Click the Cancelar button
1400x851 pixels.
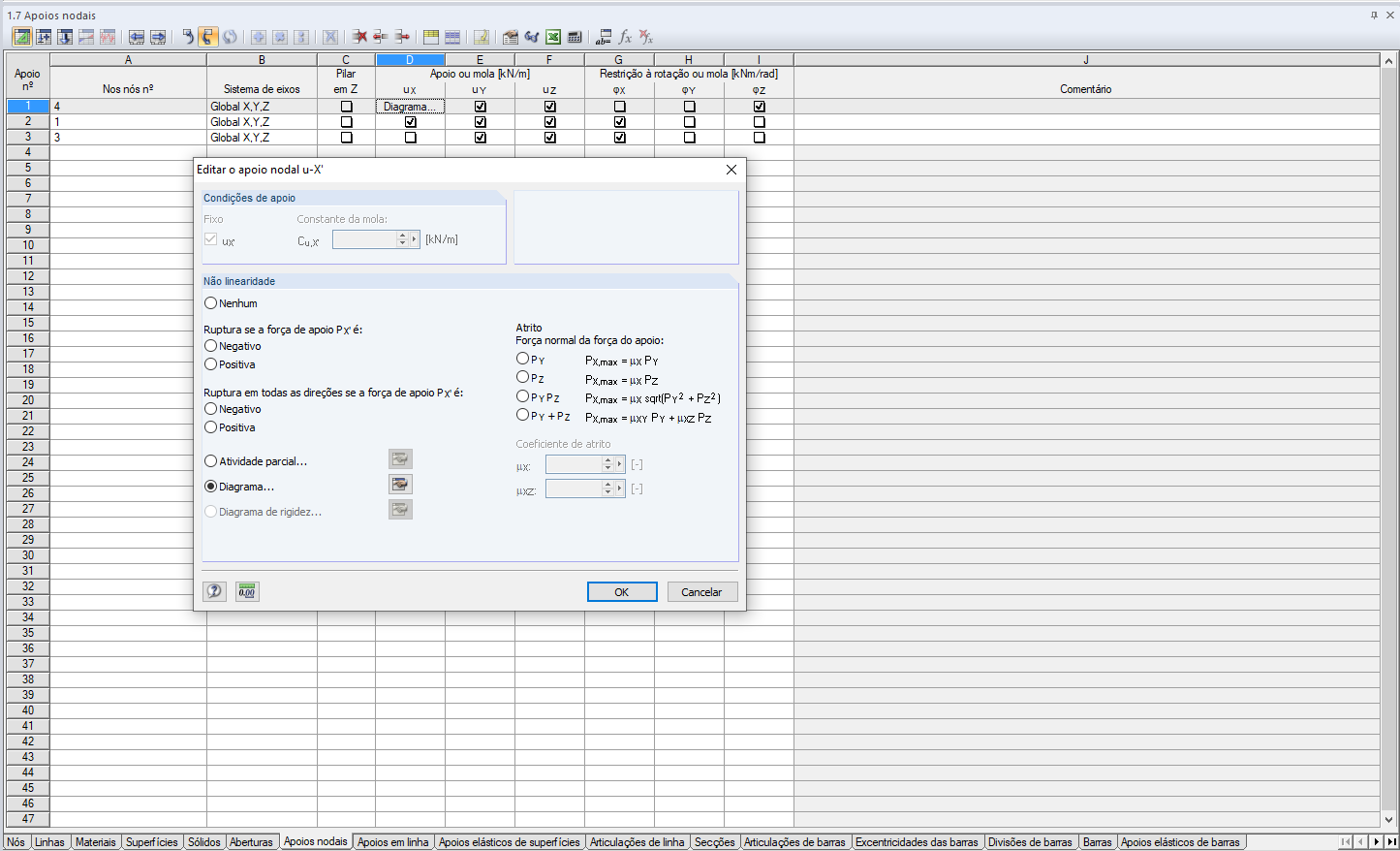[x=701, y=591]
